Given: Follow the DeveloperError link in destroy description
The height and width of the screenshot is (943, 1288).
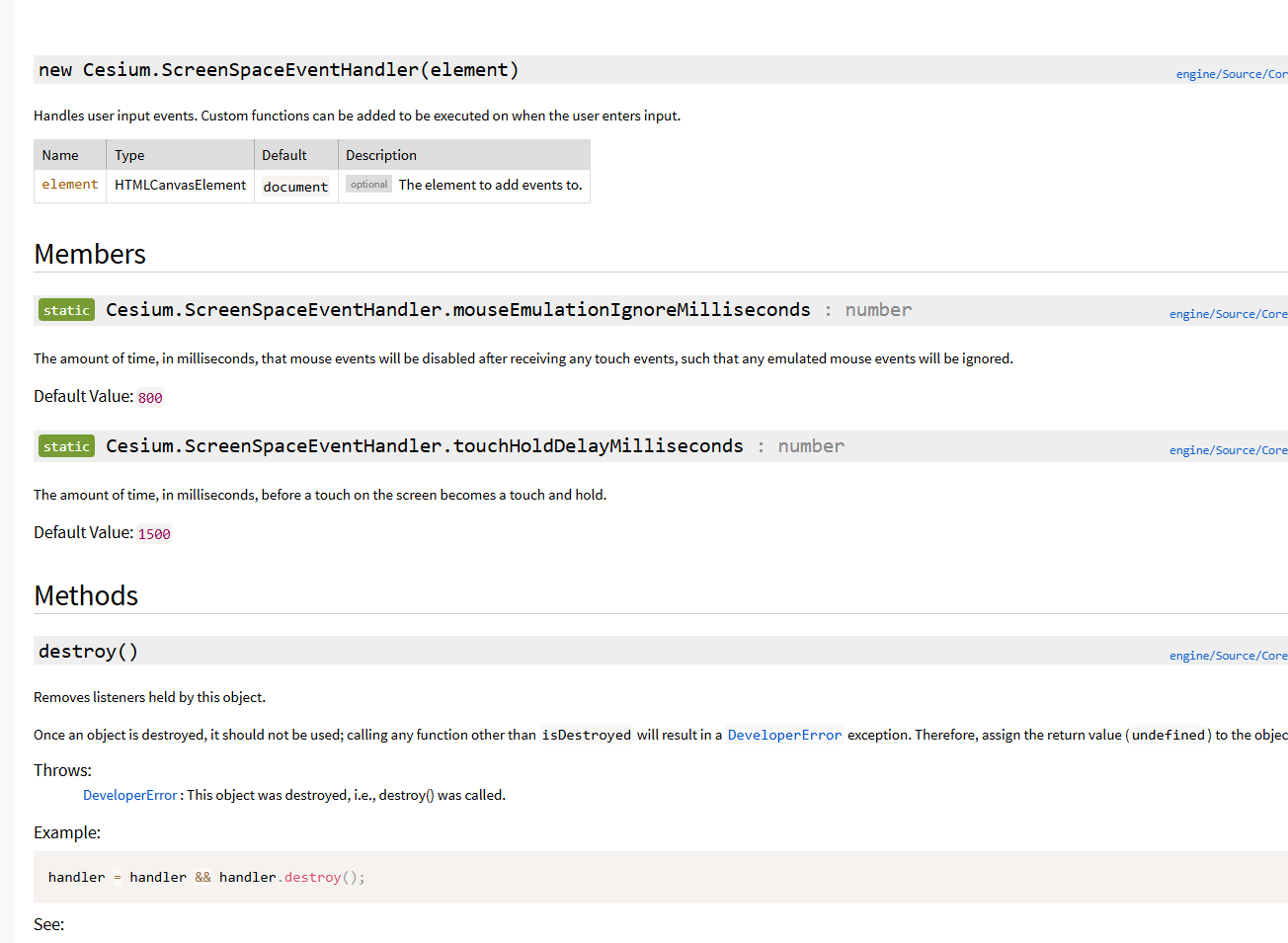Looking at the screenshot, I should [x=784, y=735].
